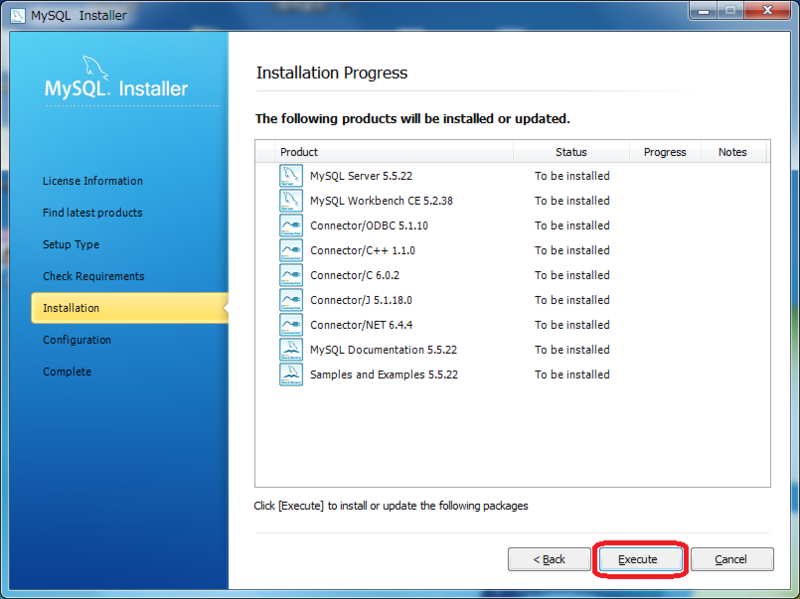Select the Connector/C++ 1.1.0 text
Screen dimensions: 800x599
[362, 251]
